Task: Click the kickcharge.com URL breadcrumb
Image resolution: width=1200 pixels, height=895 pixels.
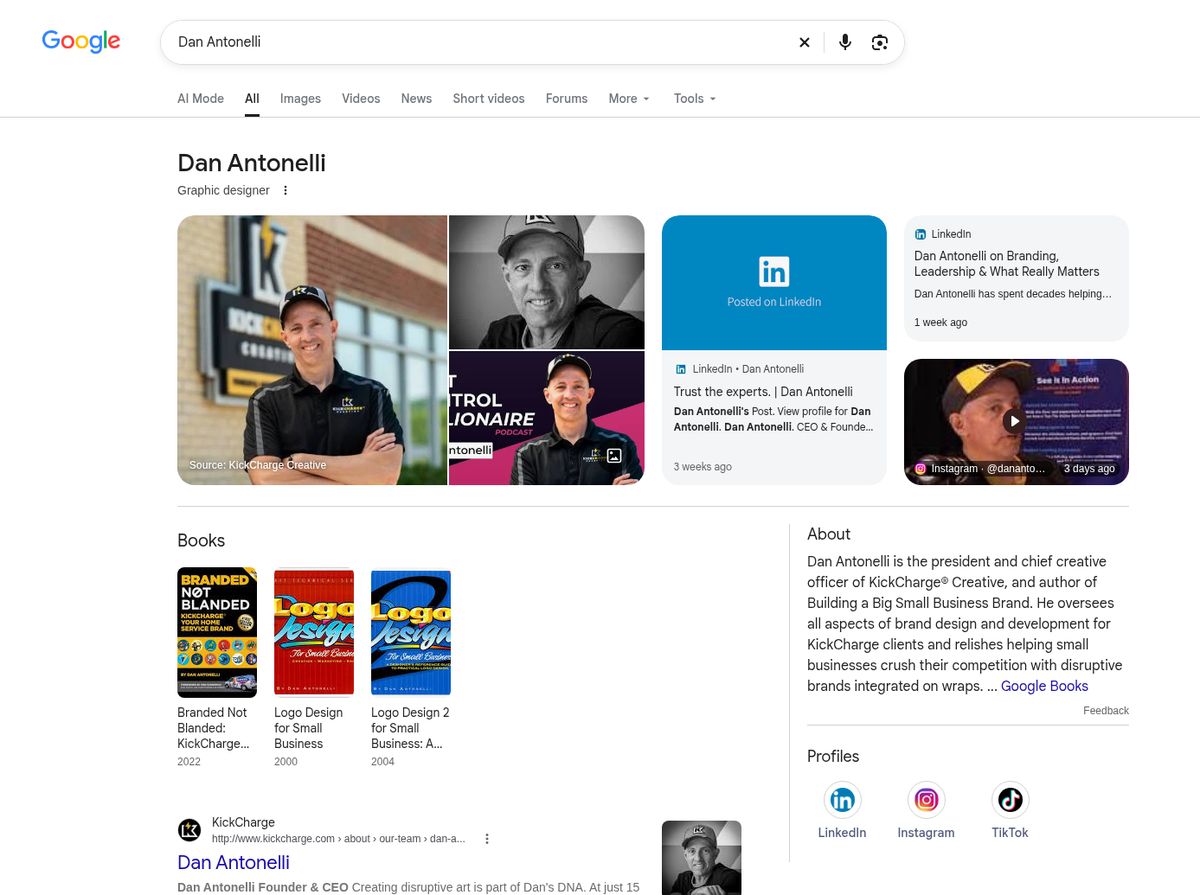Action: pos(338,839)
